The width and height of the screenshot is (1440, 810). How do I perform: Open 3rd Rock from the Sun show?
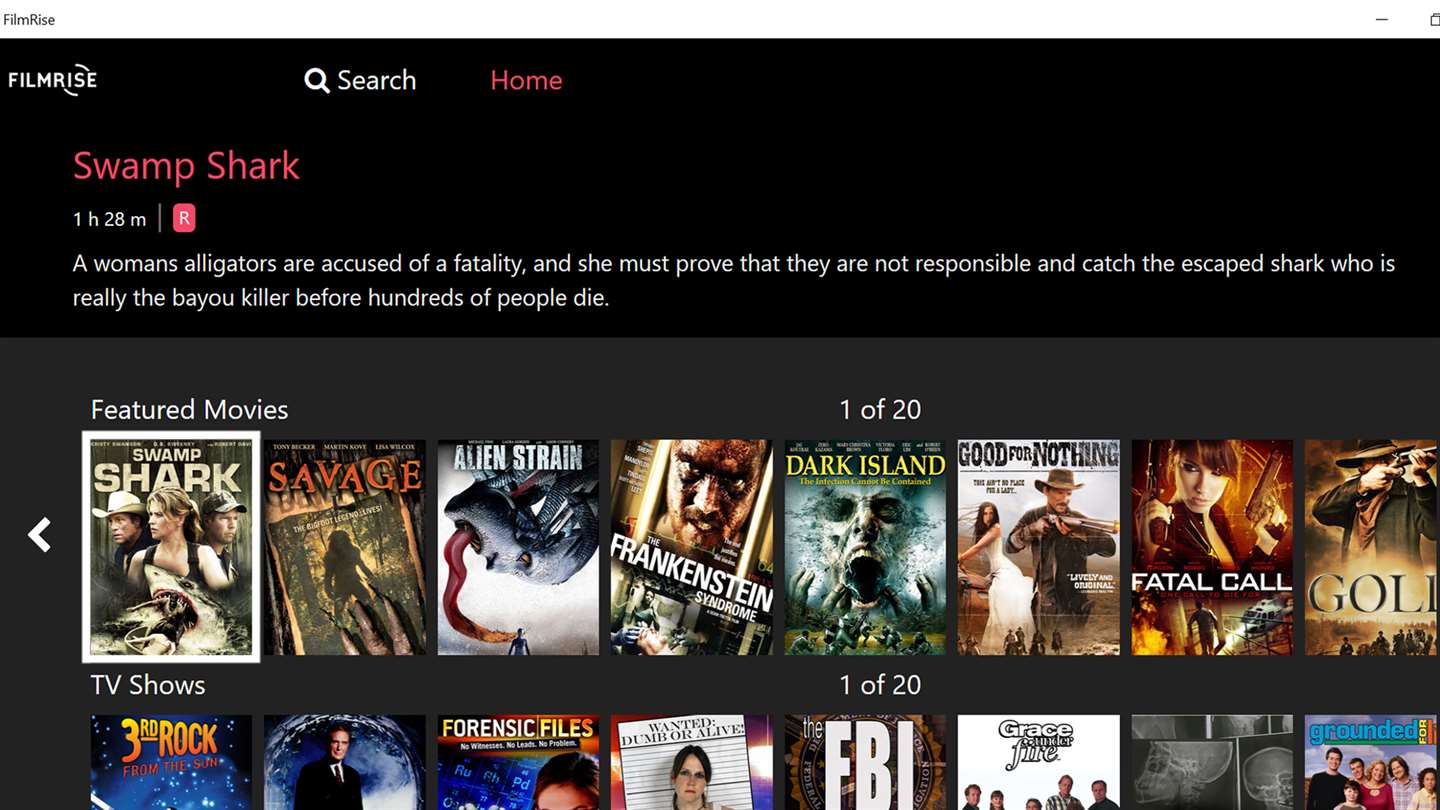(171, 762)
